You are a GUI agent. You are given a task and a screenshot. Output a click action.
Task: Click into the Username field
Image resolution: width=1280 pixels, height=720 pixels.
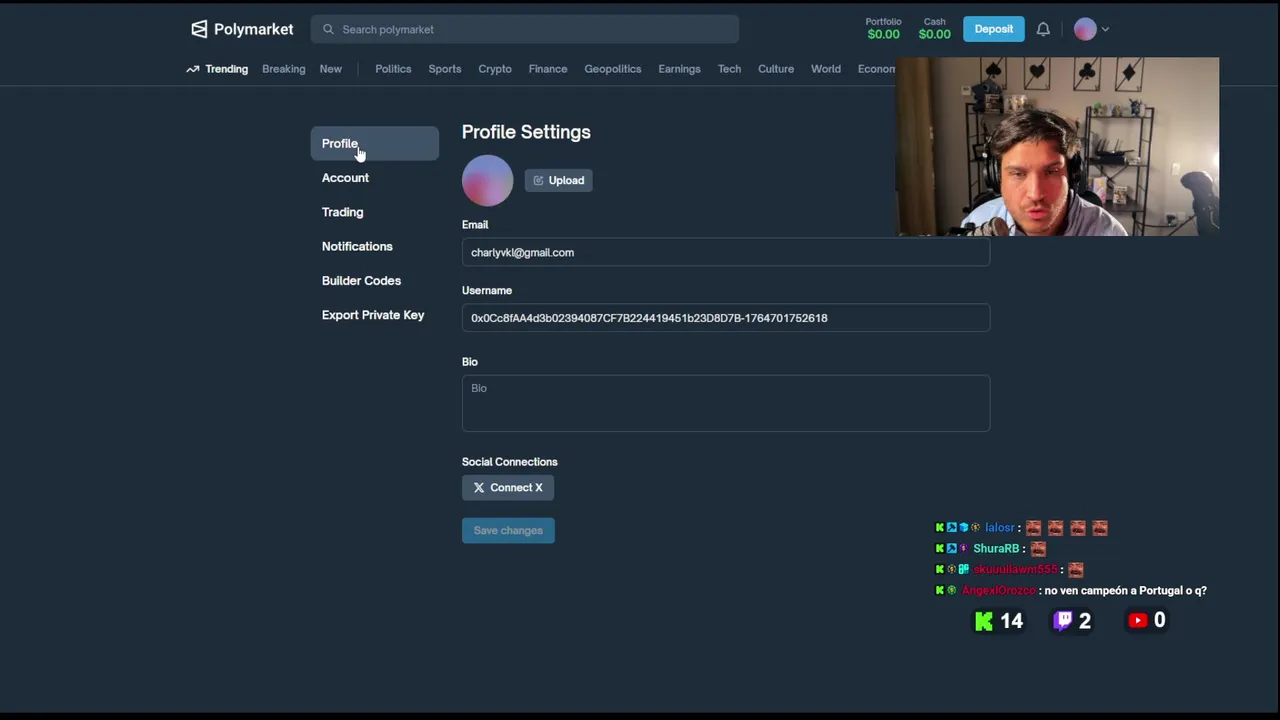[726, 318]
